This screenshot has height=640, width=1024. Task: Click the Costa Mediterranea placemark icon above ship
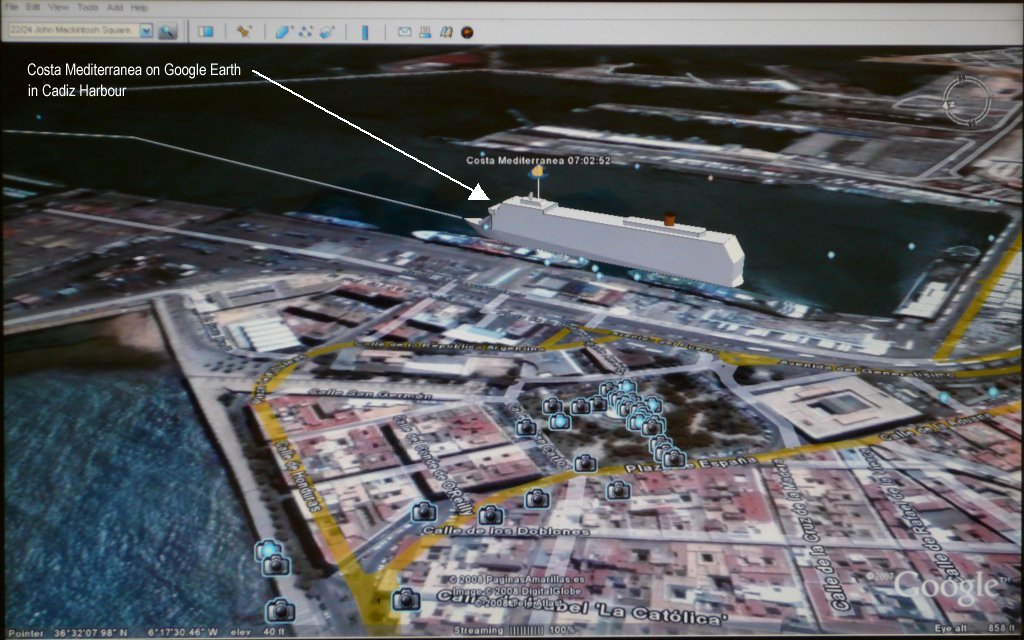tap(537, 172)
